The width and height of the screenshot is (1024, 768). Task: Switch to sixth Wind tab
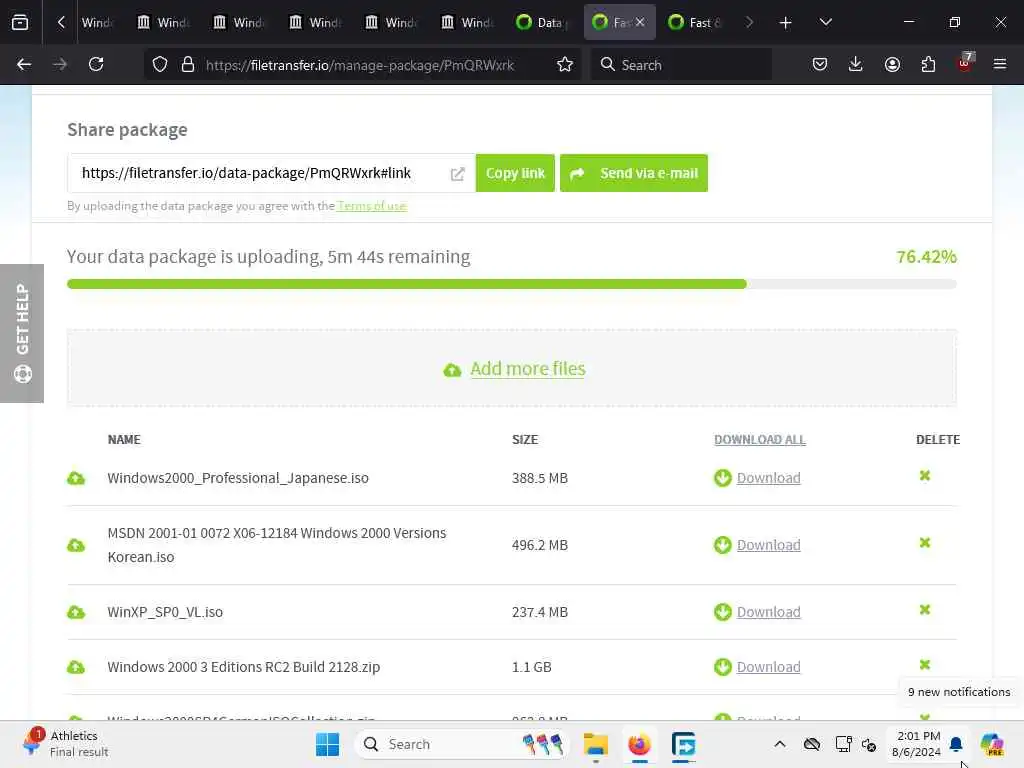468,22
